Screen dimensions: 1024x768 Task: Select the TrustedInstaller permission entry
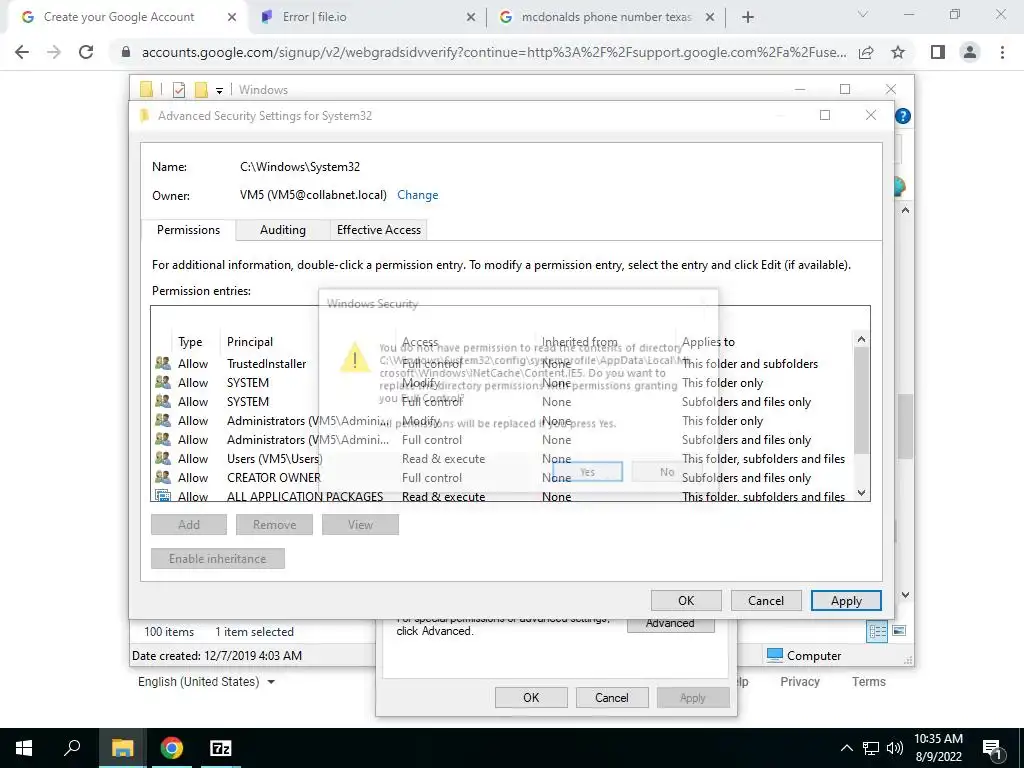503,364
